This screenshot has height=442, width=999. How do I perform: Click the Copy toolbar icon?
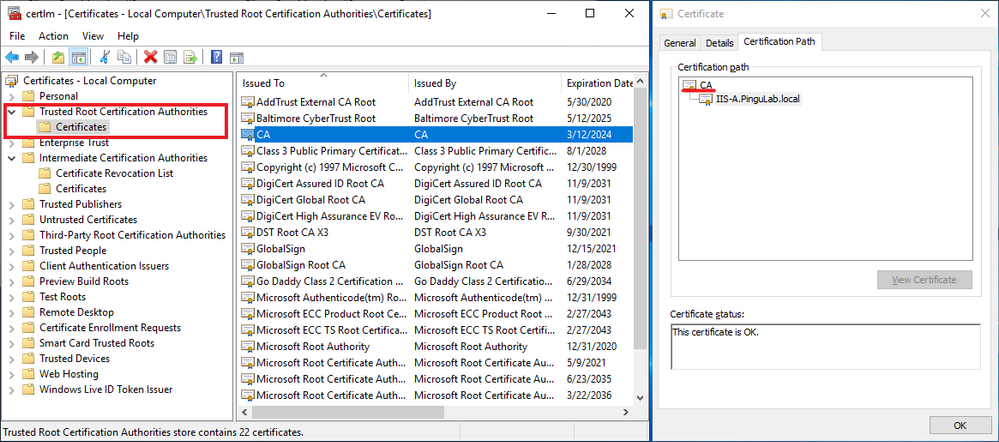[124, 58]
